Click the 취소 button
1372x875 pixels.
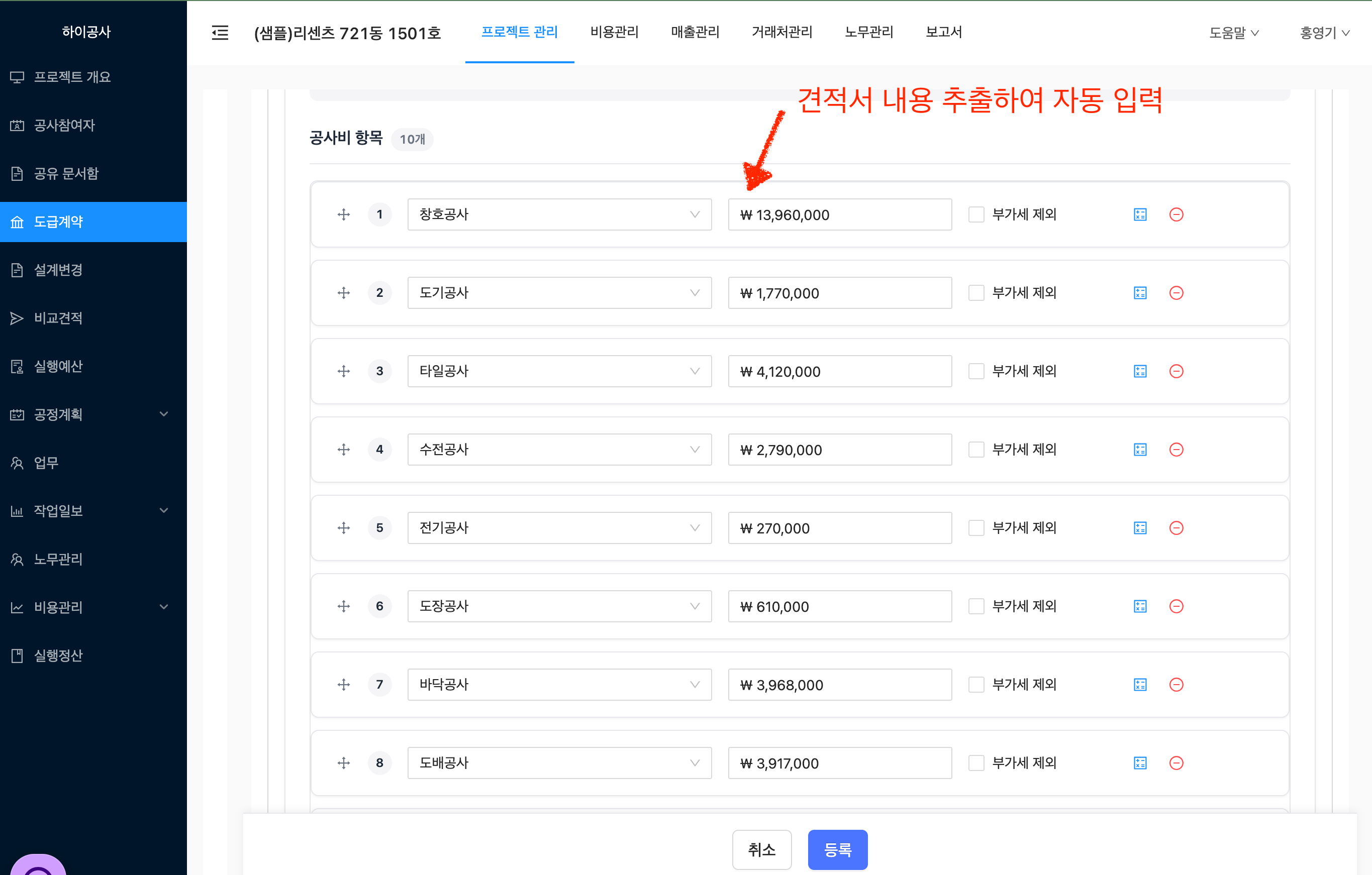pos(761,849)
